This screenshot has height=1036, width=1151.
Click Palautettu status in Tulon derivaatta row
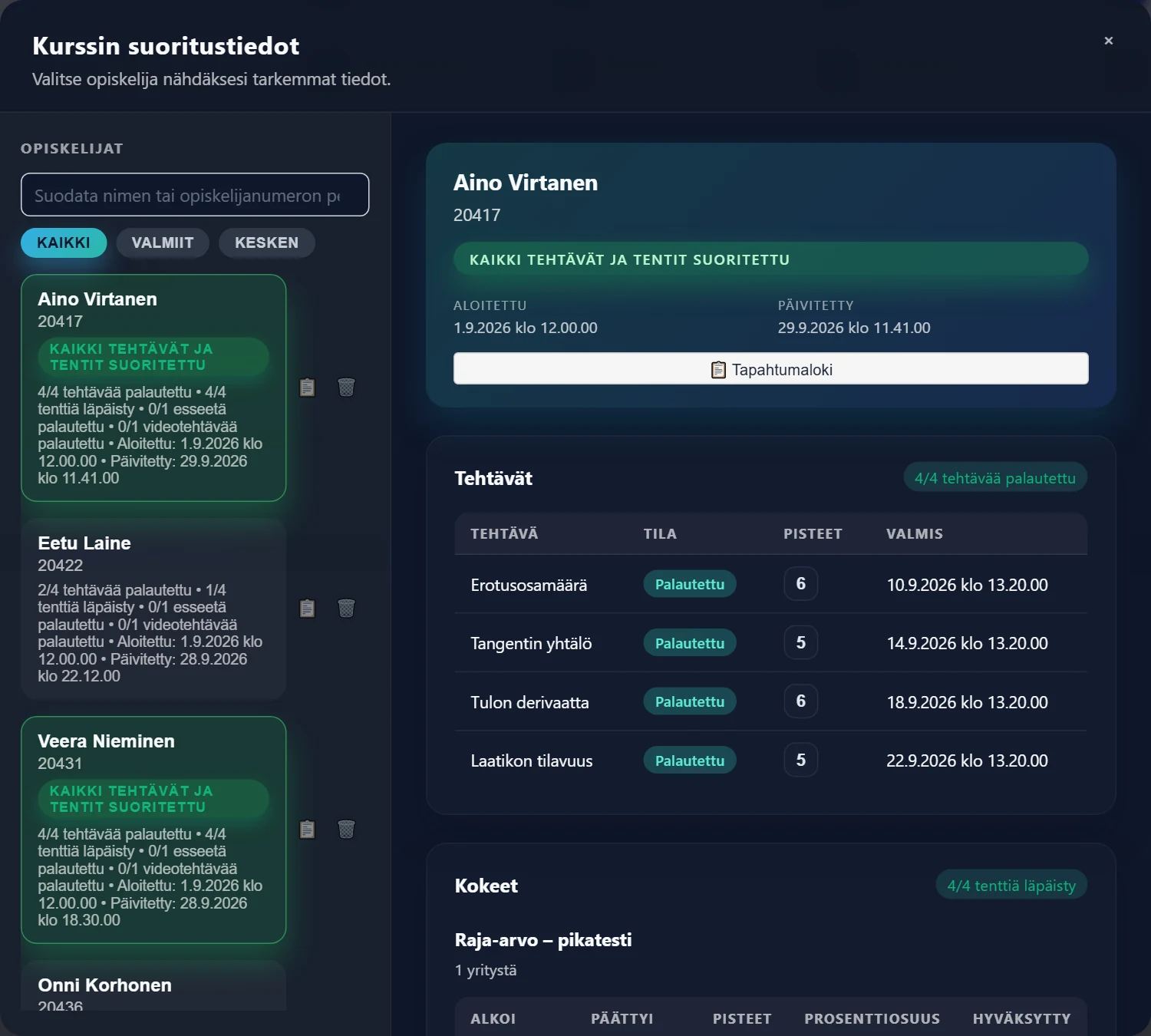pos(690,701)
